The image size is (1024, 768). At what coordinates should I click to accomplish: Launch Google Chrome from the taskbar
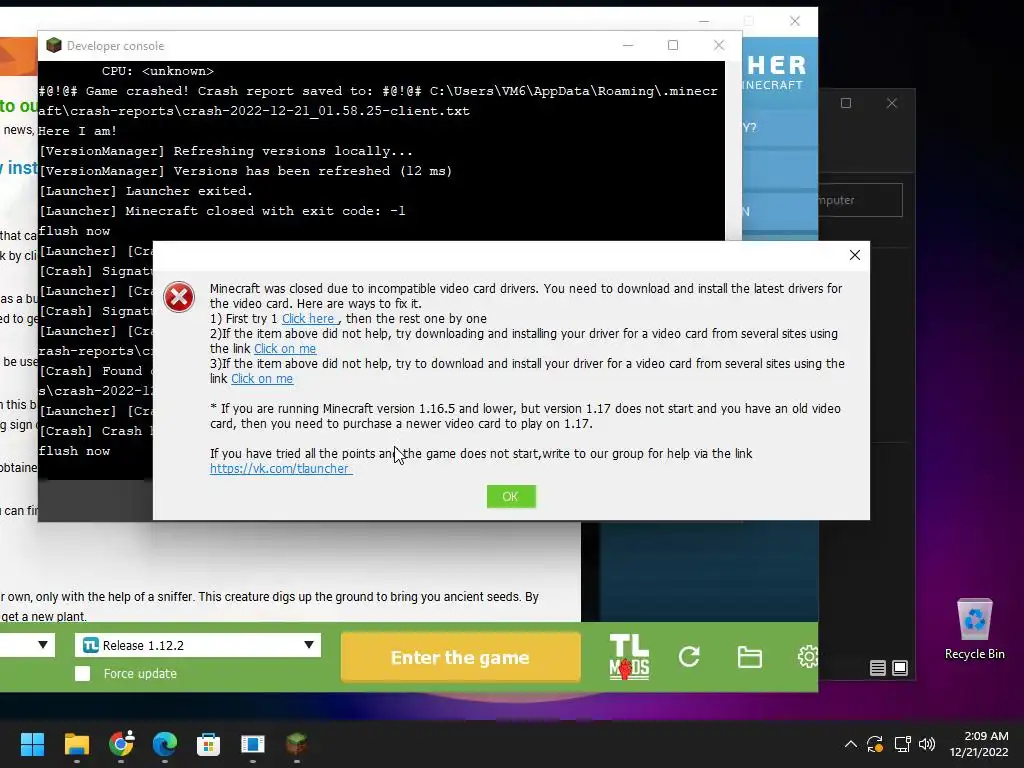point(121,744)
